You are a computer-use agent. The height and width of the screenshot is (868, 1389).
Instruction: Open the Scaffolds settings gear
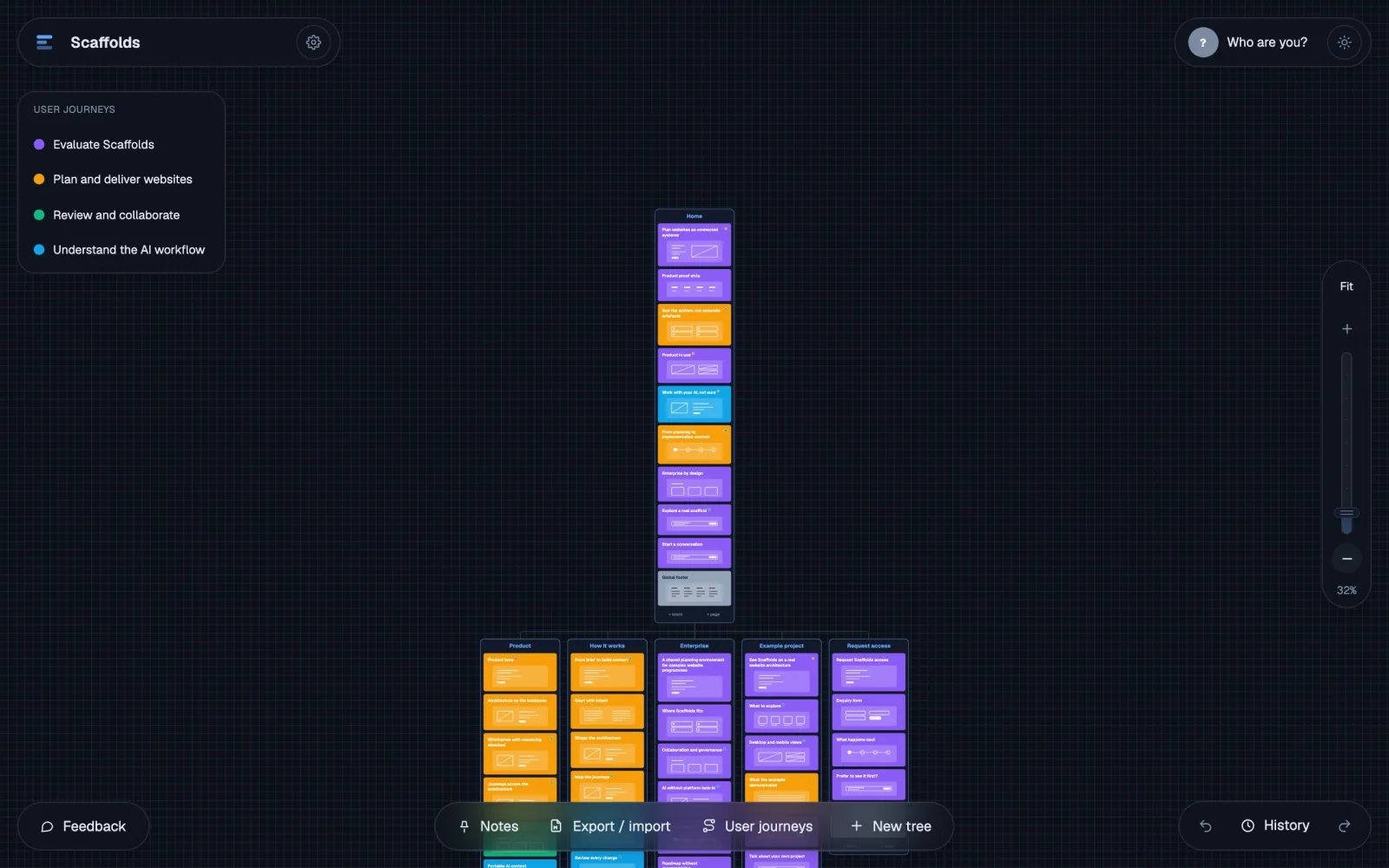tap(313, 42)
